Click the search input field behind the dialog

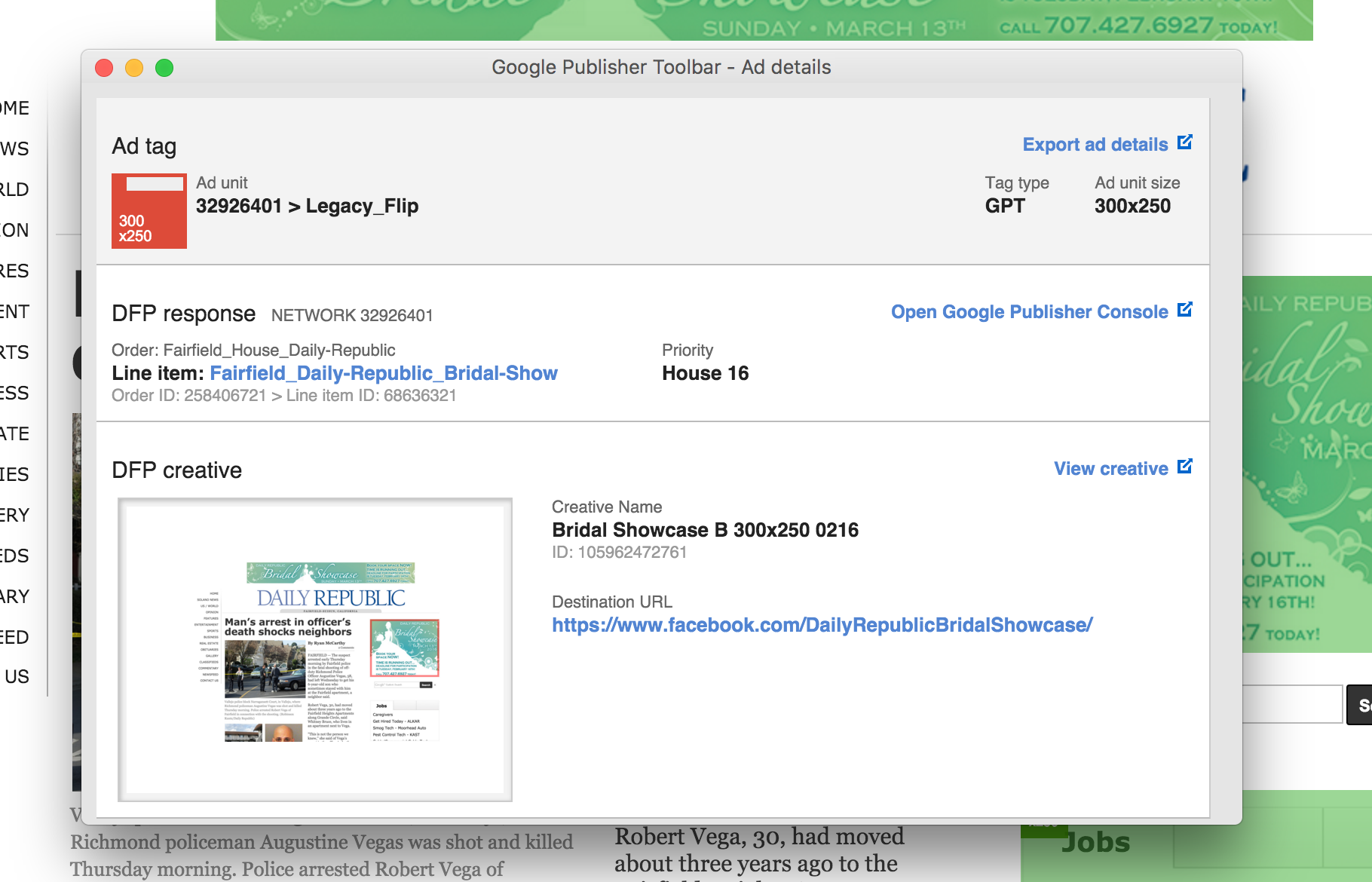coord(1292,704)
